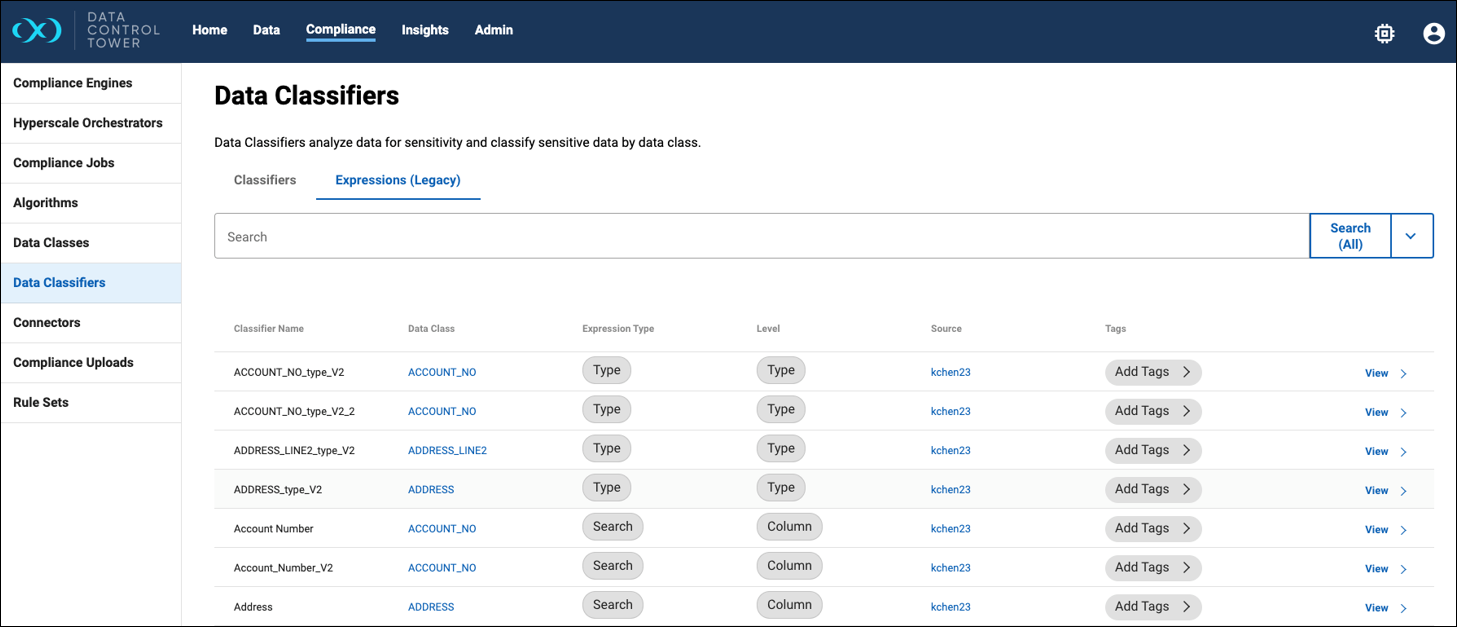Click the View chevron on the Address row
Image resolution: width=1457 pixels, height=627 pixels.
pyautogui.click(x=1403, y=608)
